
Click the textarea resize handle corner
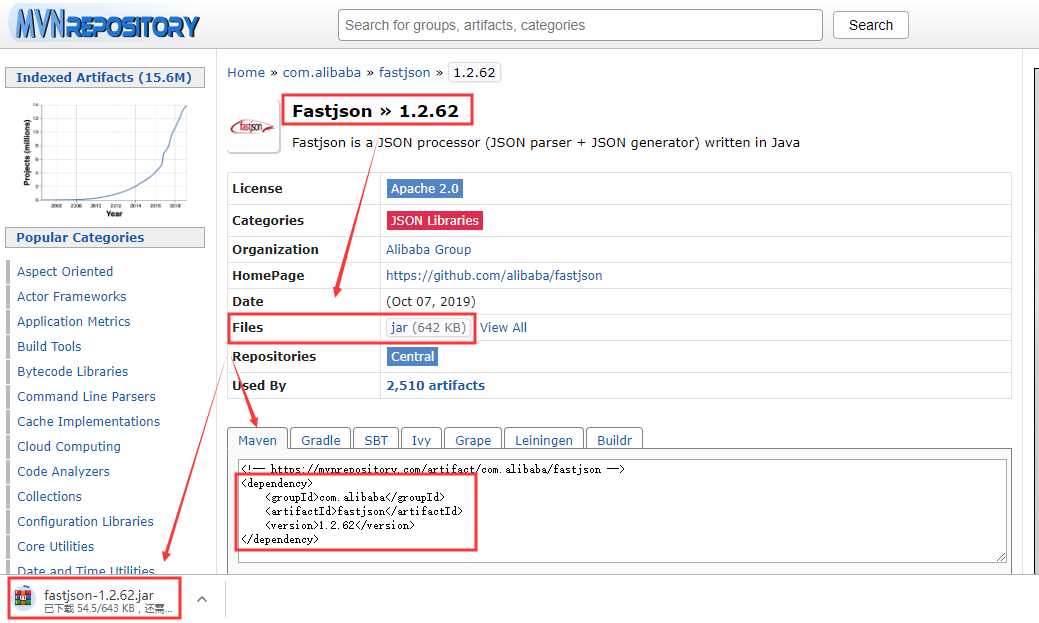(1001, 557)
